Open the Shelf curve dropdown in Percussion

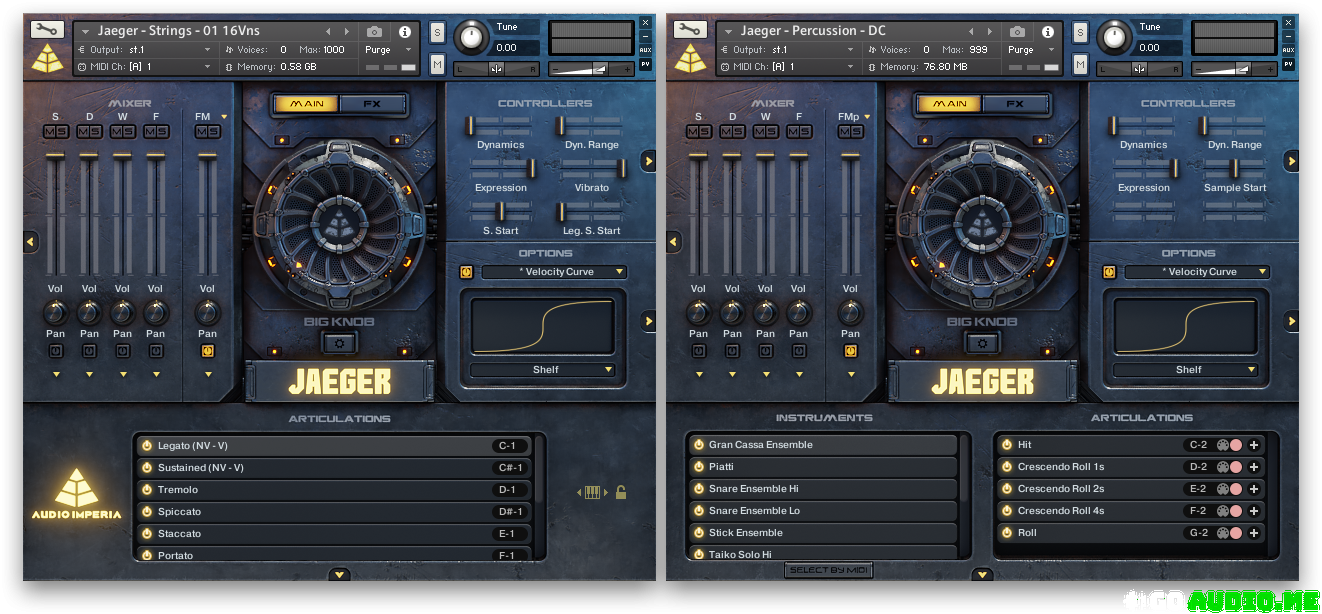[x=1188, y=370]
